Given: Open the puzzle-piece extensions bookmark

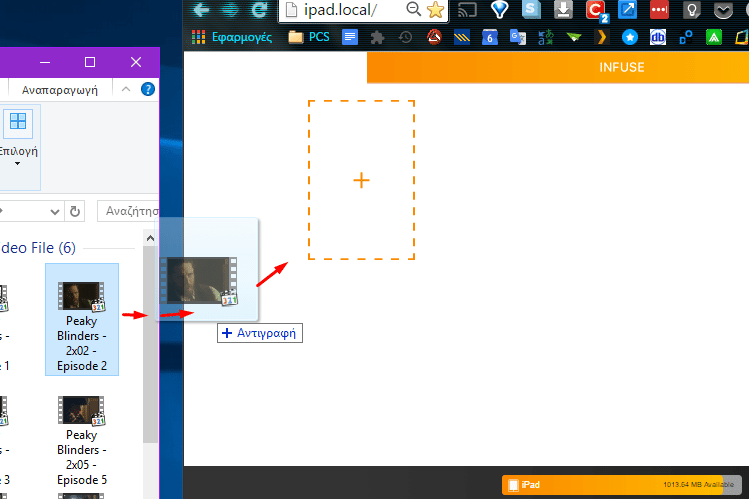Looking at the screenshot, I should tap(377, 37).
